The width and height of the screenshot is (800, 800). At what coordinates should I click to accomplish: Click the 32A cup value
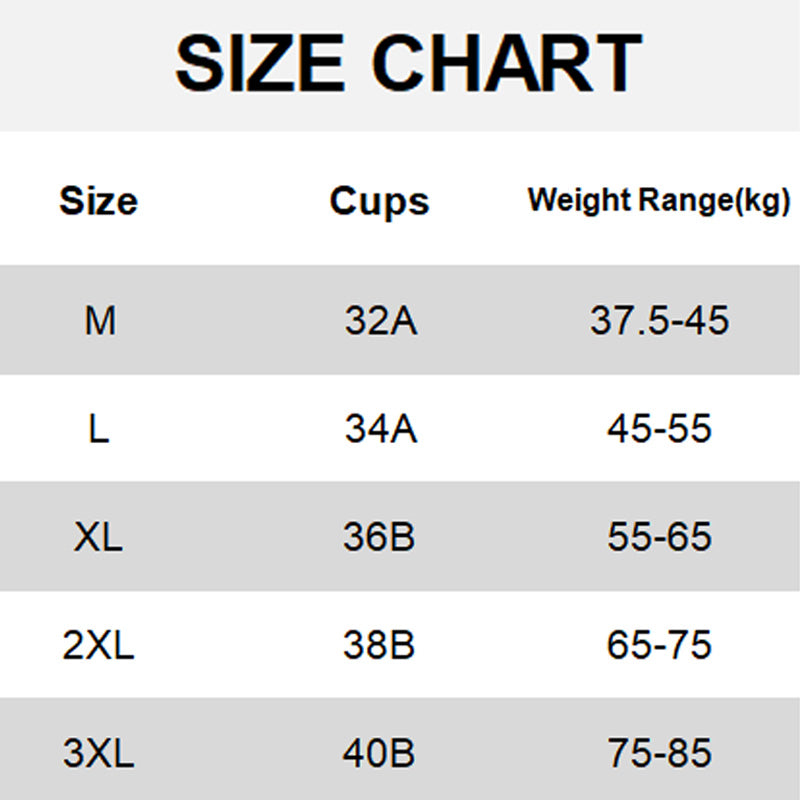(x=380, y=321)
